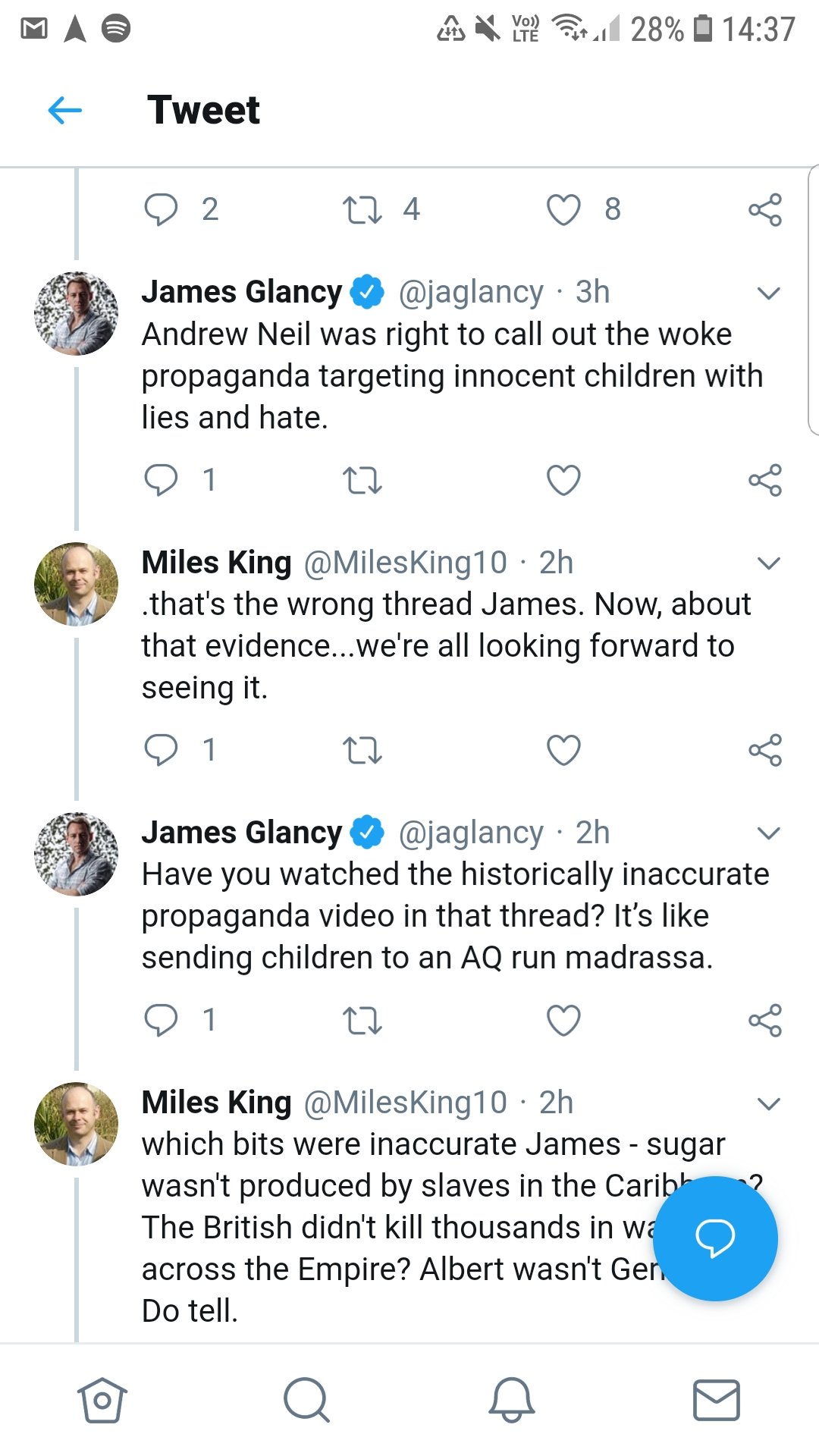Open chevron menu on Miles King's 'which bits' tweet
This screenshot has width=819, height=1456.
pyautogui.click(x=768, y=1103)
